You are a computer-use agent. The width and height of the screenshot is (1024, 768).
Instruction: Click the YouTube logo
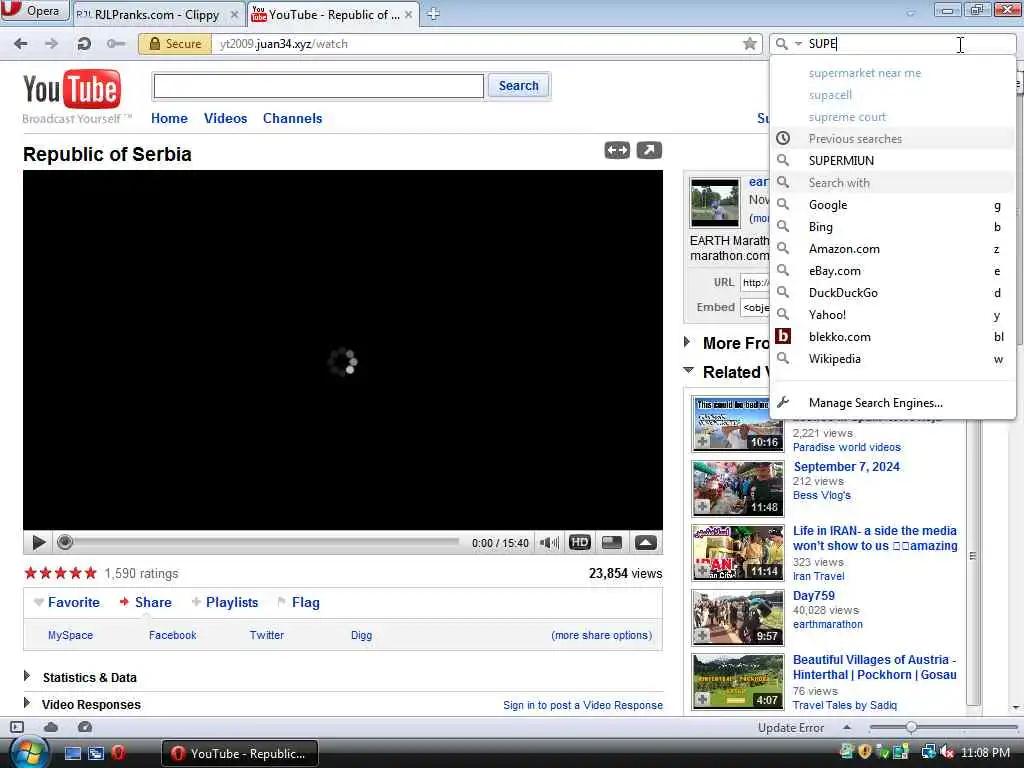(72, 89)
